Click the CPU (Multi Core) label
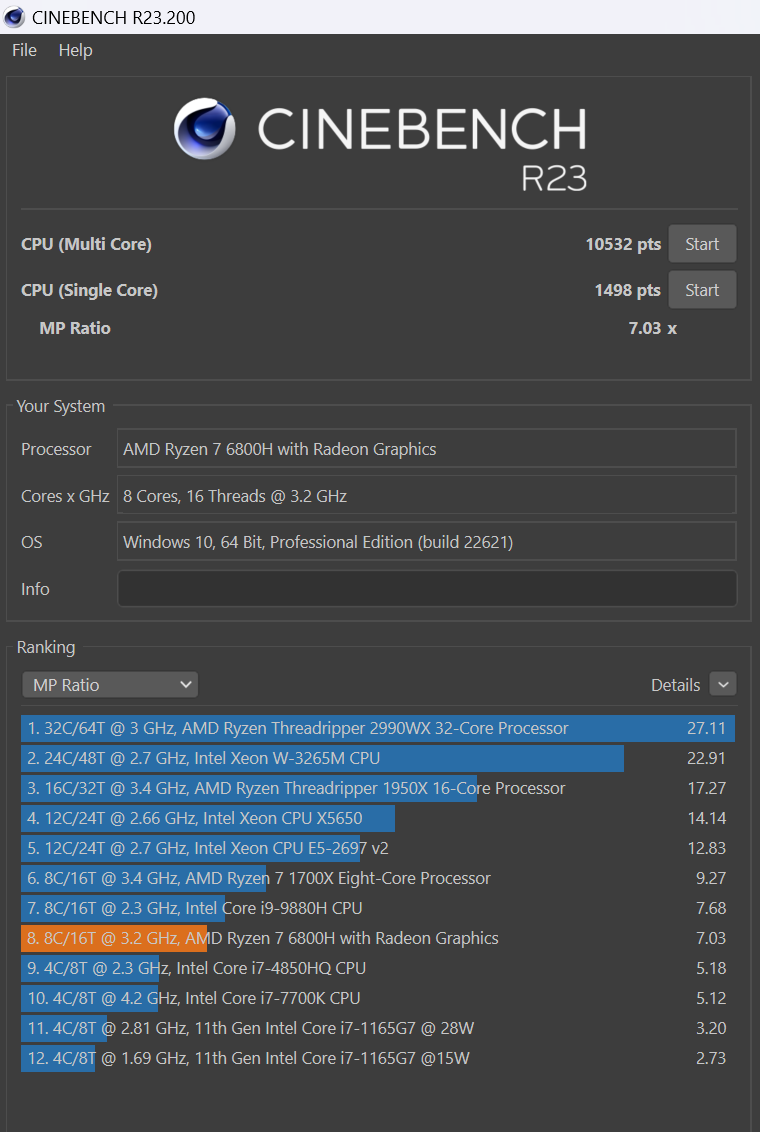This screenshot has width=760, height=1132. coord(87,245)
